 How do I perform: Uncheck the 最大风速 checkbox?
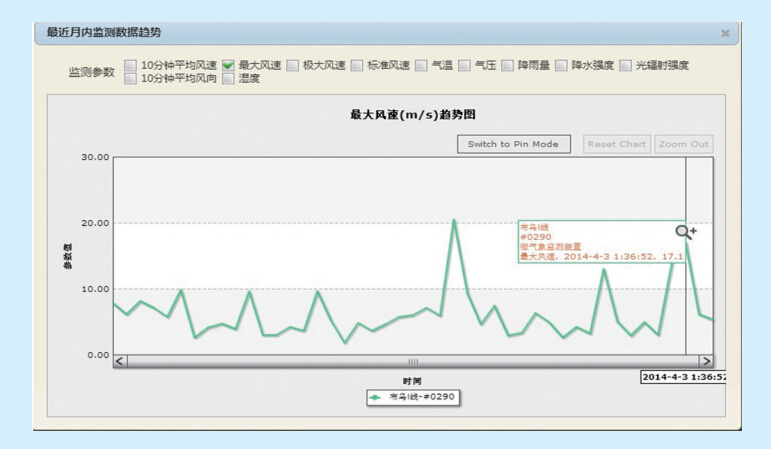(x=228, y=66)
